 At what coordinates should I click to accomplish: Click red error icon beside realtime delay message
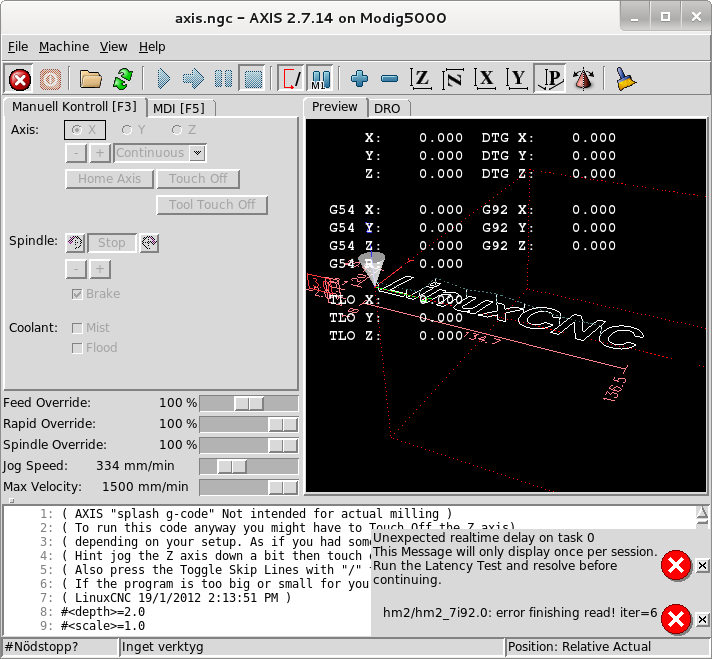coord(676,565)
